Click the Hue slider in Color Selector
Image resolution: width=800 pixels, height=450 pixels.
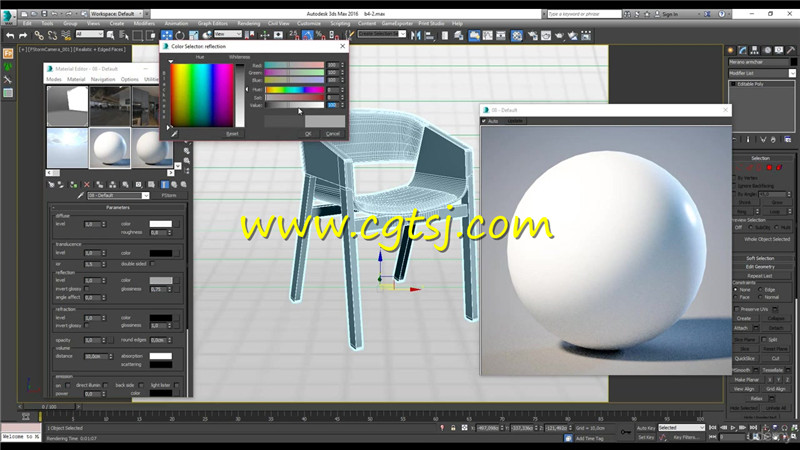[x=294, y=90]
